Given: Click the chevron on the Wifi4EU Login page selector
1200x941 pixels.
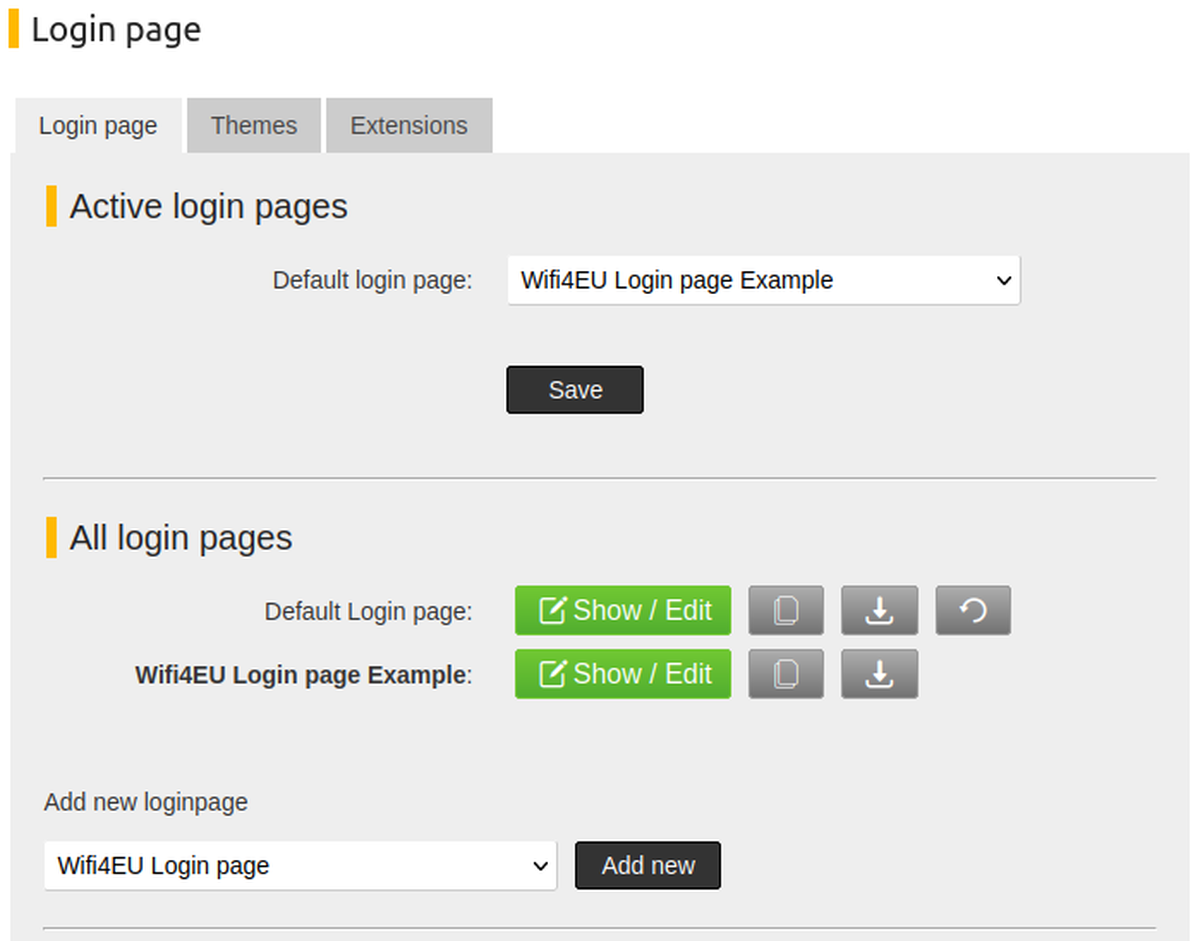Looking at the screenshot, I should [540, 866].
